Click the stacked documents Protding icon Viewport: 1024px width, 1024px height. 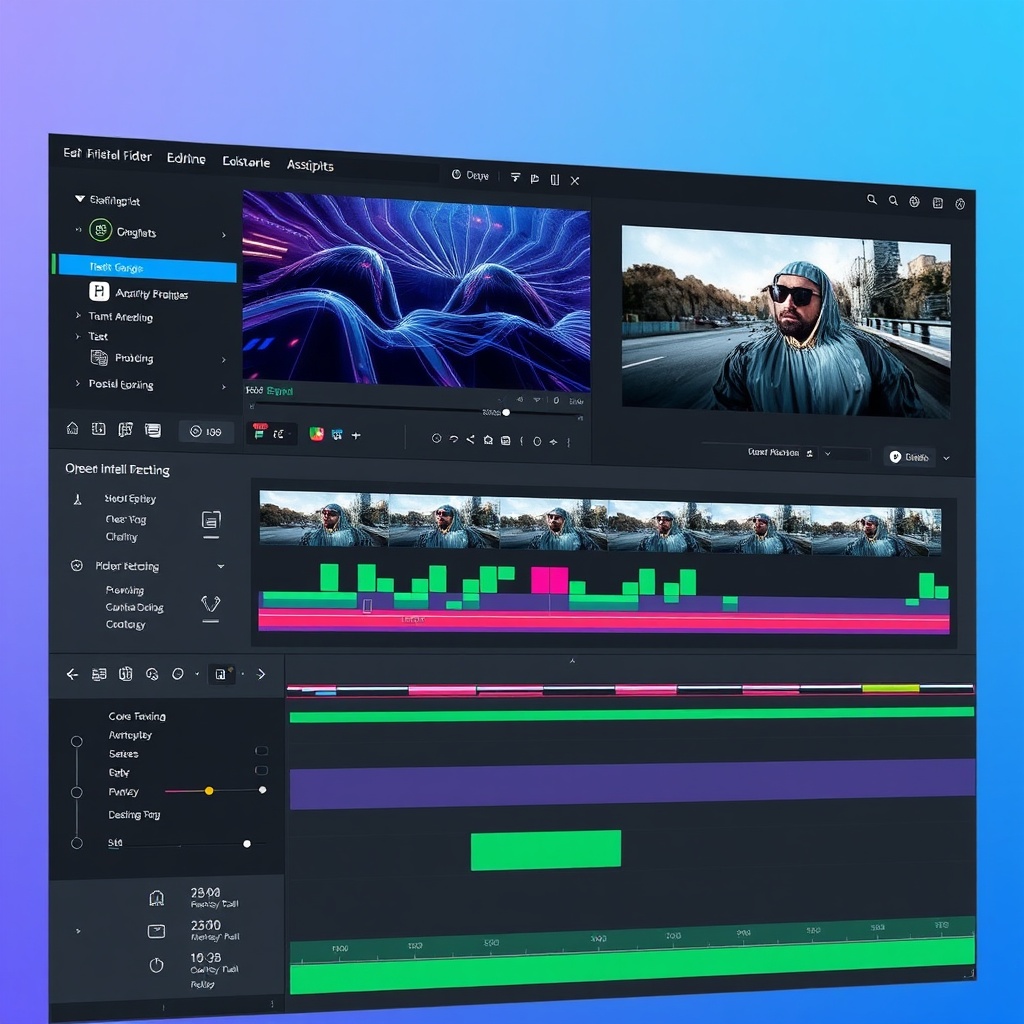[99, 357]
